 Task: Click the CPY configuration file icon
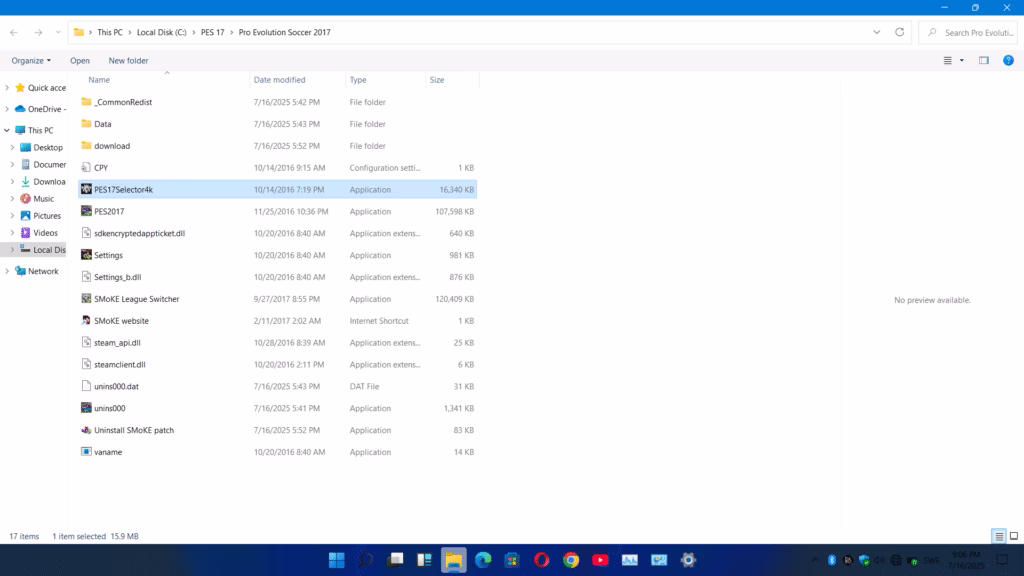(86, 167)
